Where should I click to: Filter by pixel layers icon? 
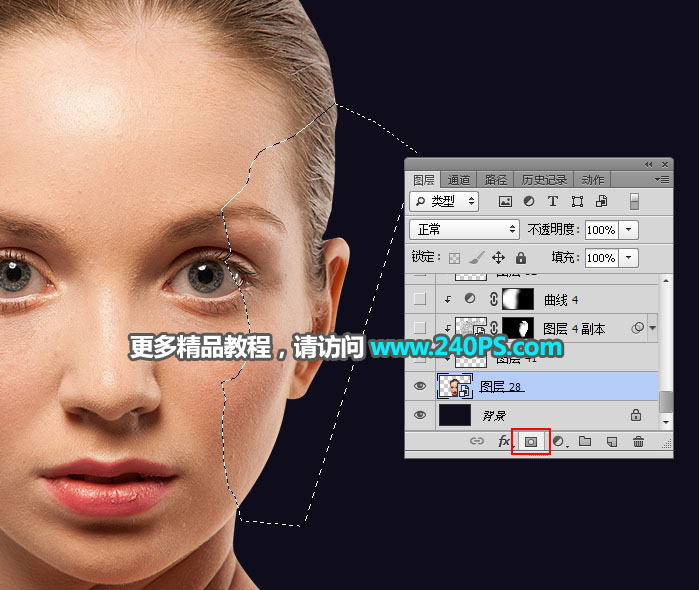point(505,202)
